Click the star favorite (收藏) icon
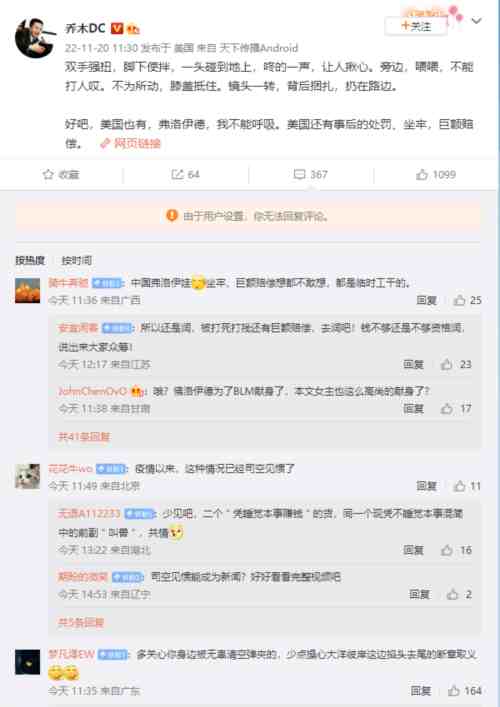 point(48,174)
